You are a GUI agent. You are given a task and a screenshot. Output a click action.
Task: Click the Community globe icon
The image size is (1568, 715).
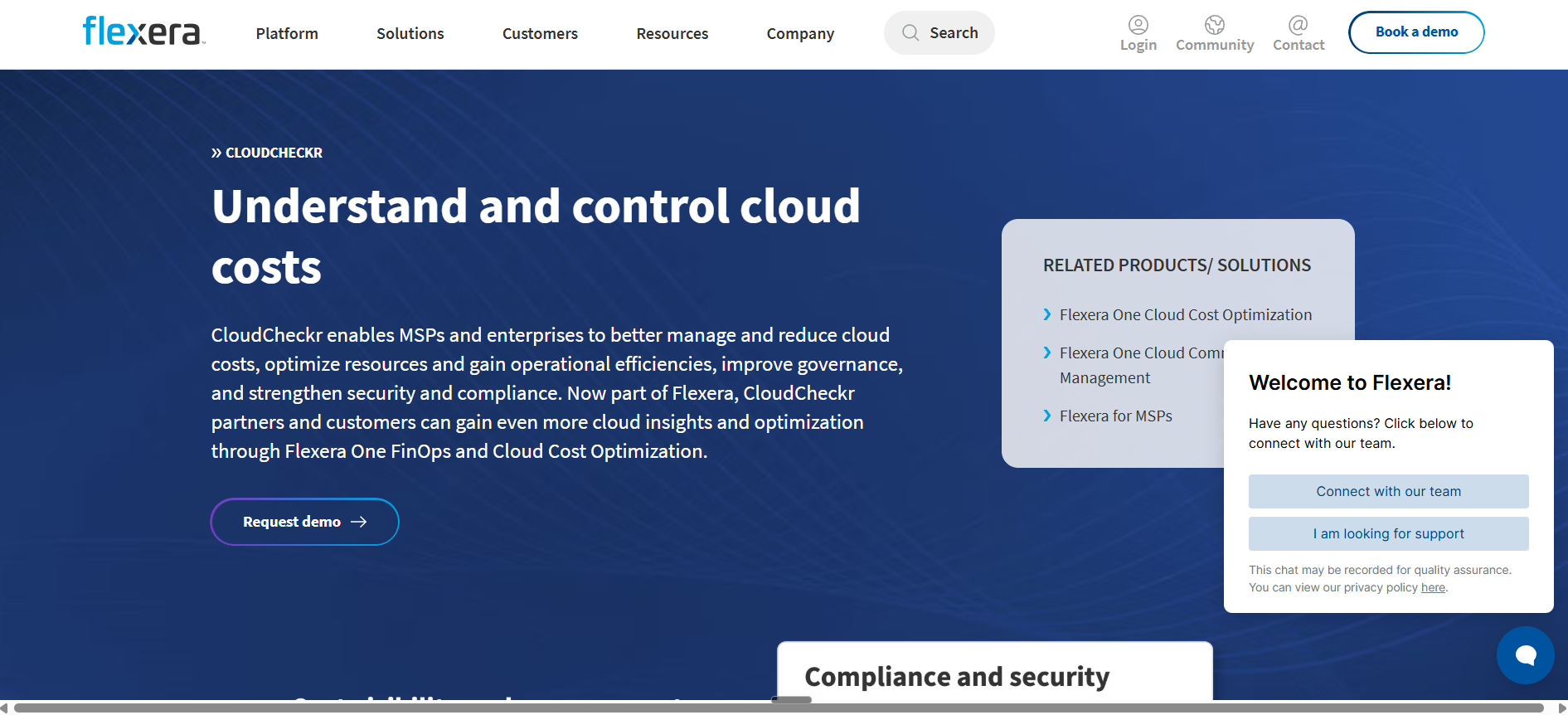(1215, 24)
